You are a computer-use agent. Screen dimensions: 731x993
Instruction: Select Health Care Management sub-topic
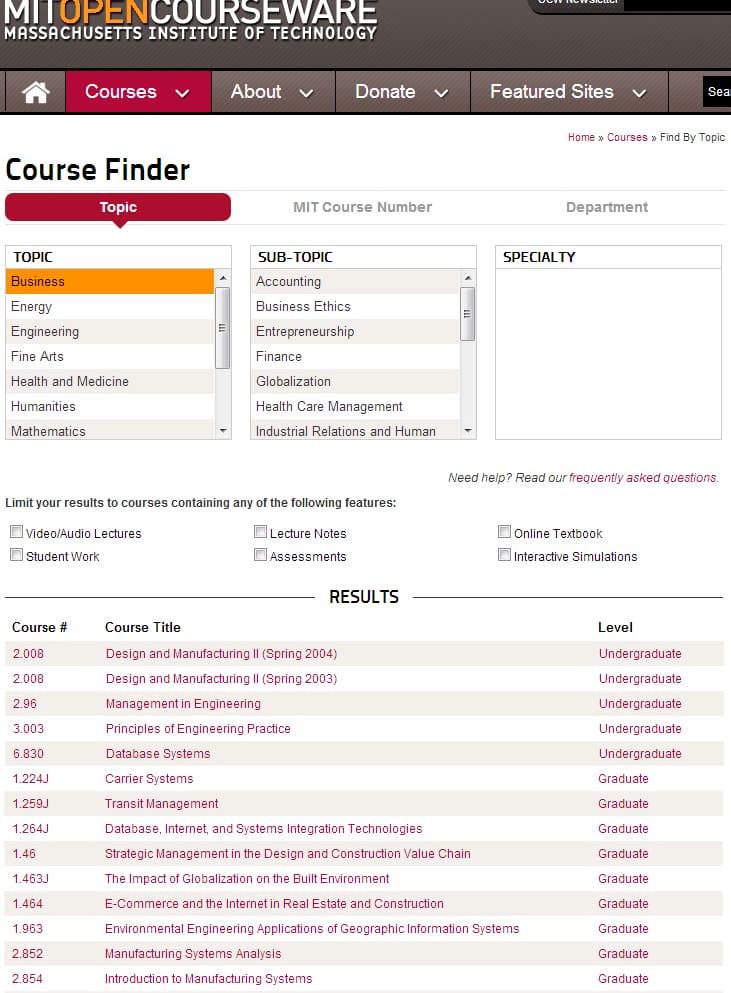point(355,407)
